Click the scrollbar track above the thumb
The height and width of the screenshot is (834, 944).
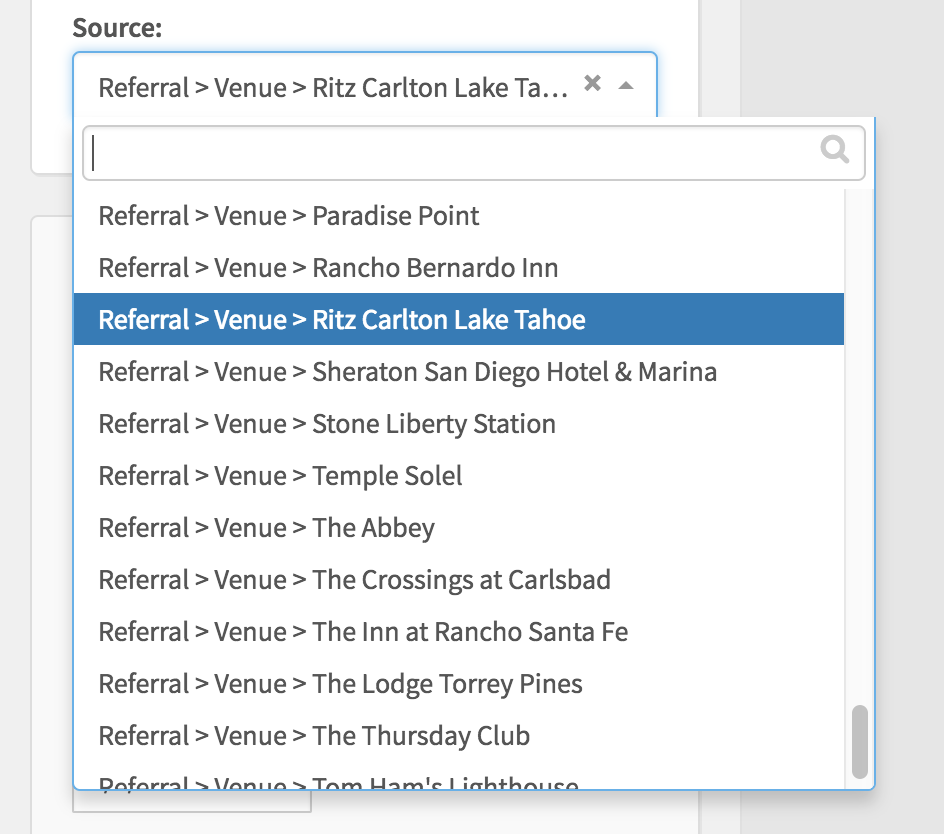(x=860, y=446)
